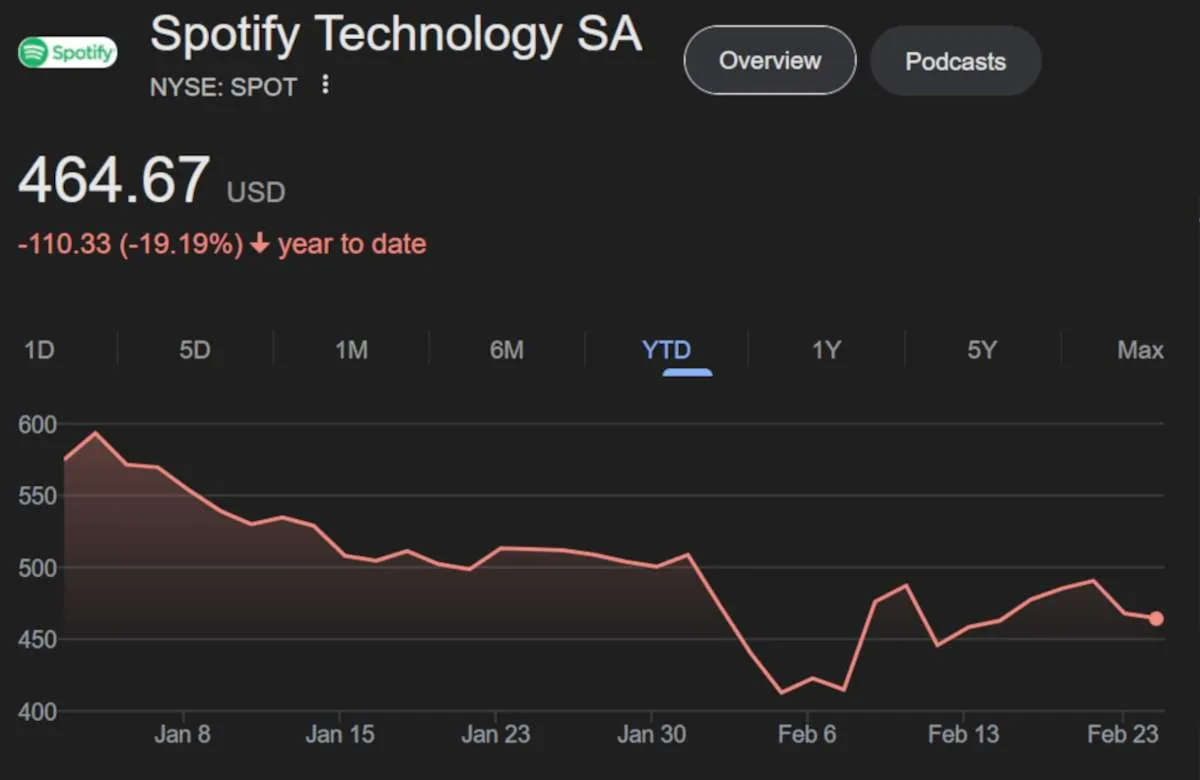
Task: Click the Feb 6 date axis label
Action: (806, 735)
